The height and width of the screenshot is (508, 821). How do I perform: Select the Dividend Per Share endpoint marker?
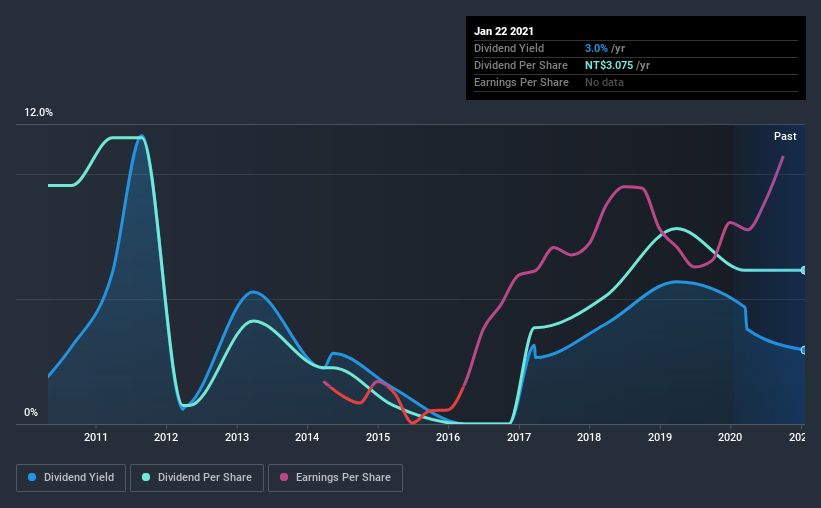(803, 270)
